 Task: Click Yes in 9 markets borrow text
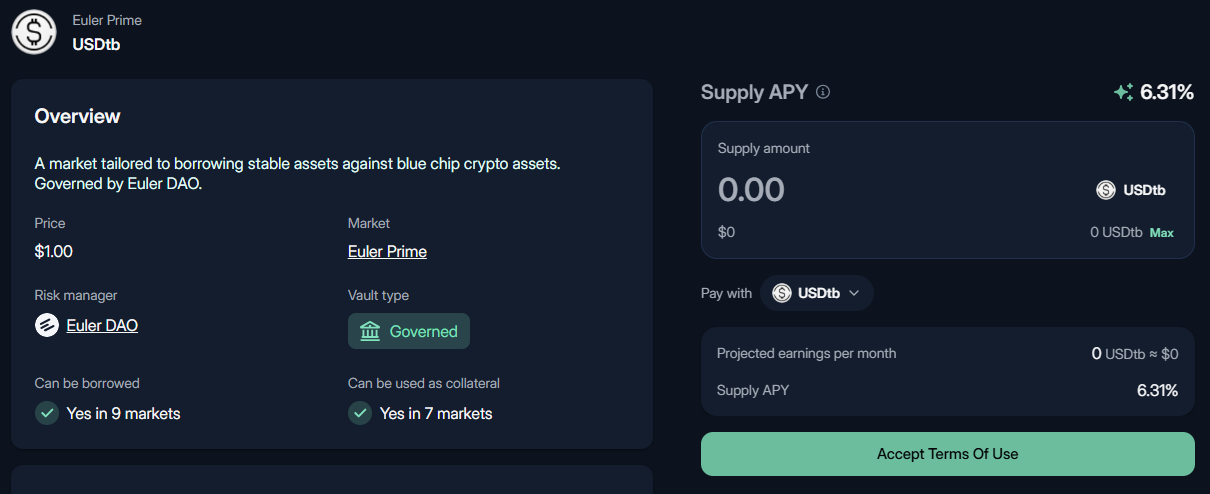(123, 413)
